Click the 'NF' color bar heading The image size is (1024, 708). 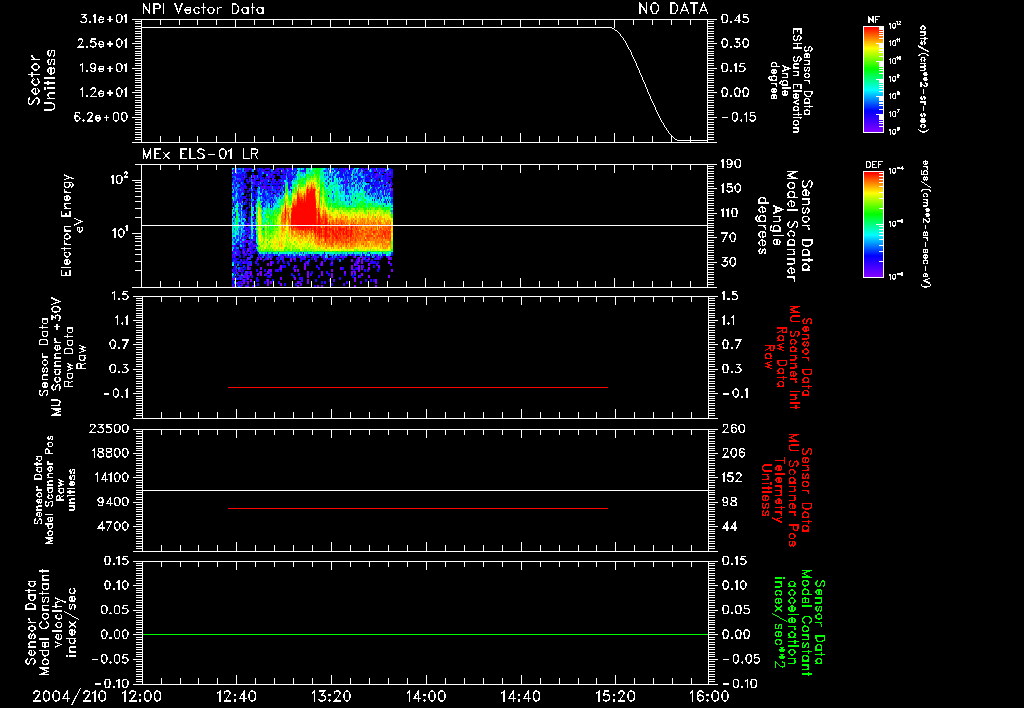[874, 20]
